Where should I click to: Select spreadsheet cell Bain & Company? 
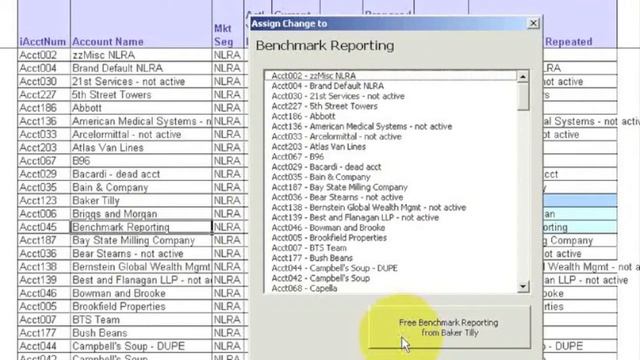[x=141, y=187]
